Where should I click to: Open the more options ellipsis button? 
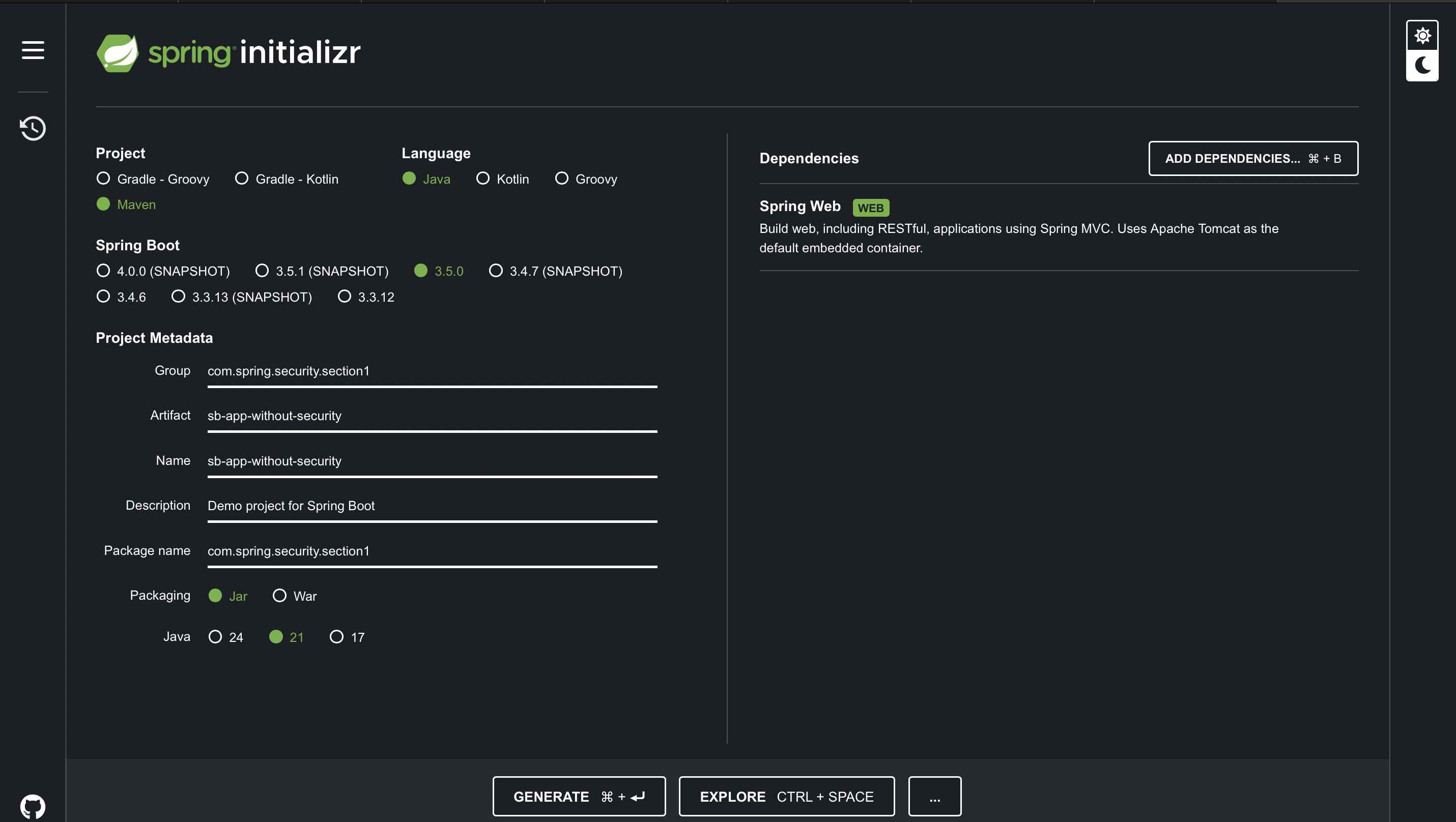click(x=934, y=796)
